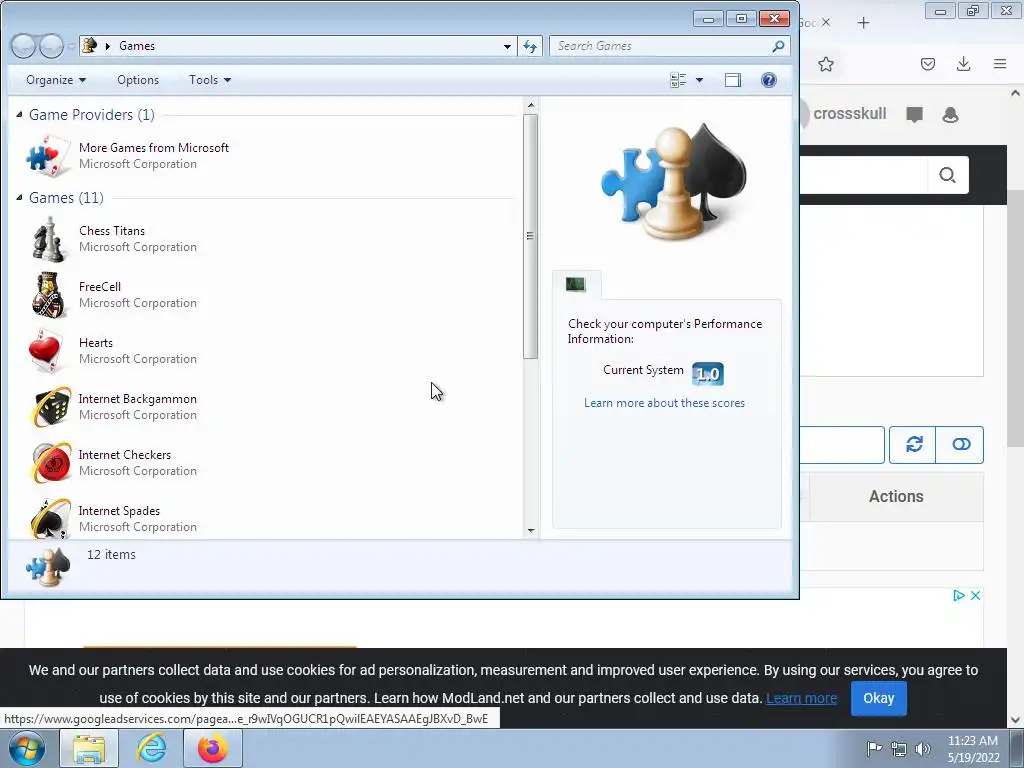Launch Internet Explorer from taskbar
This screenshot has width=1024, height=768.
pos(152,748)
